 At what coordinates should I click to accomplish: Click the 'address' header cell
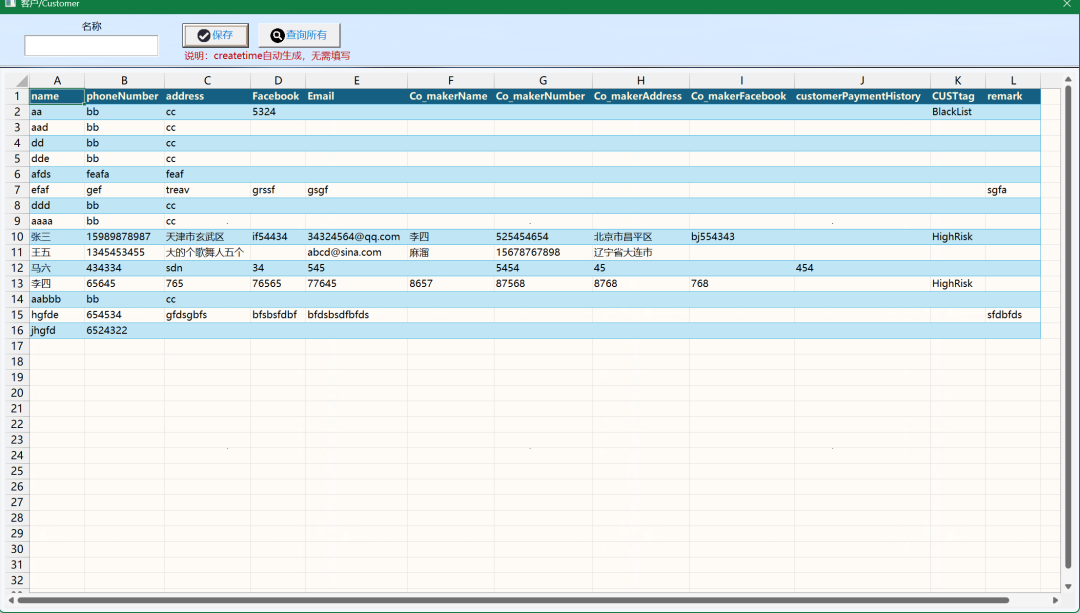point(207,96)
